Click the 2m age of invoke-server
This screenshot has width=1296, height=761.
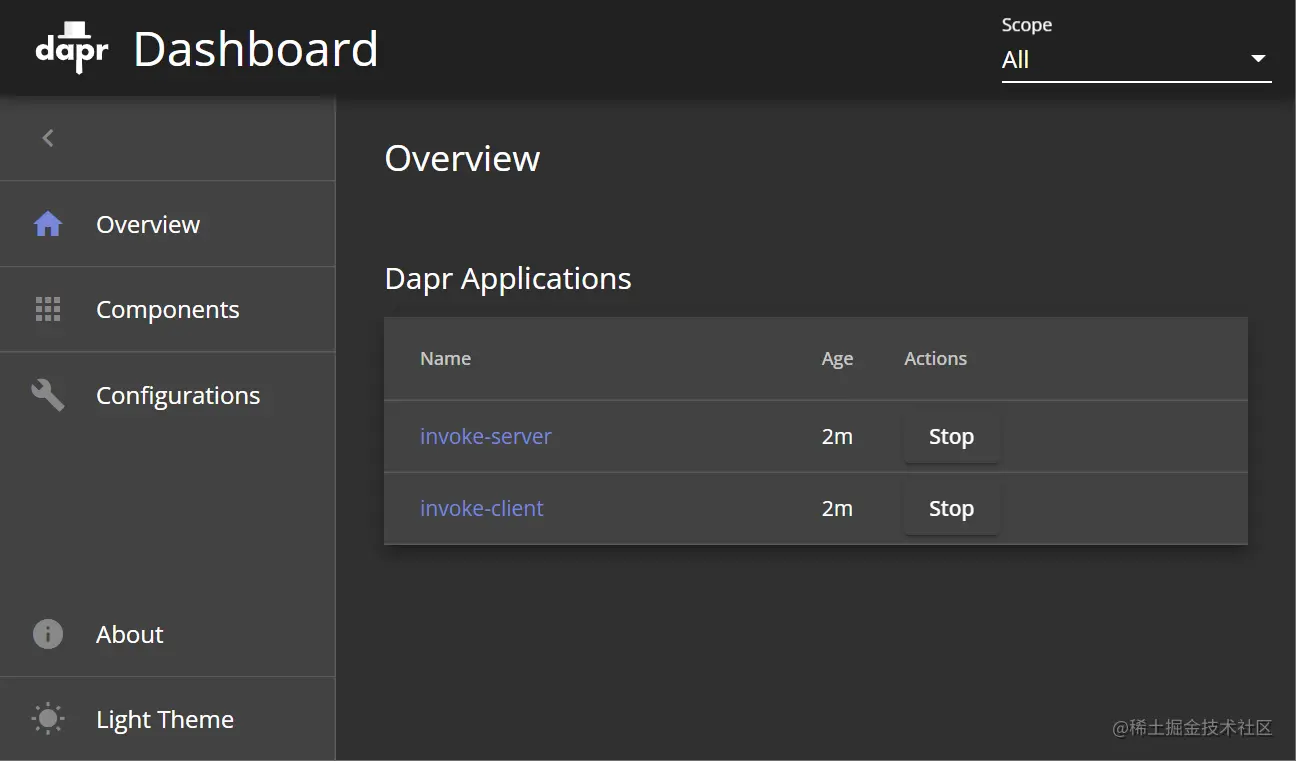point(837,437)
